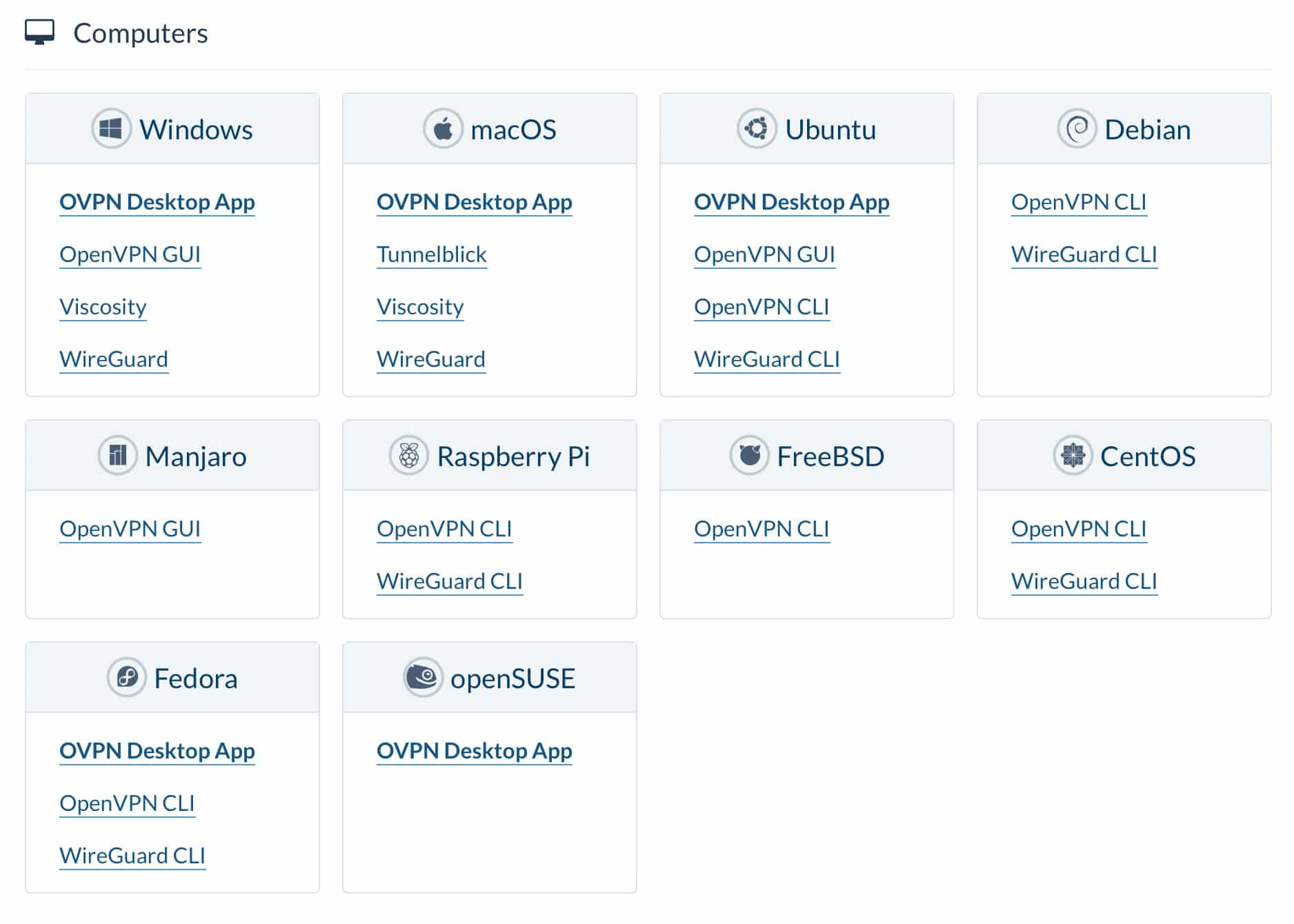Select OpenVPN CLI under Fedora
Screen dimensions: 1294x924
pyautogui.click(x=127, y=803)
